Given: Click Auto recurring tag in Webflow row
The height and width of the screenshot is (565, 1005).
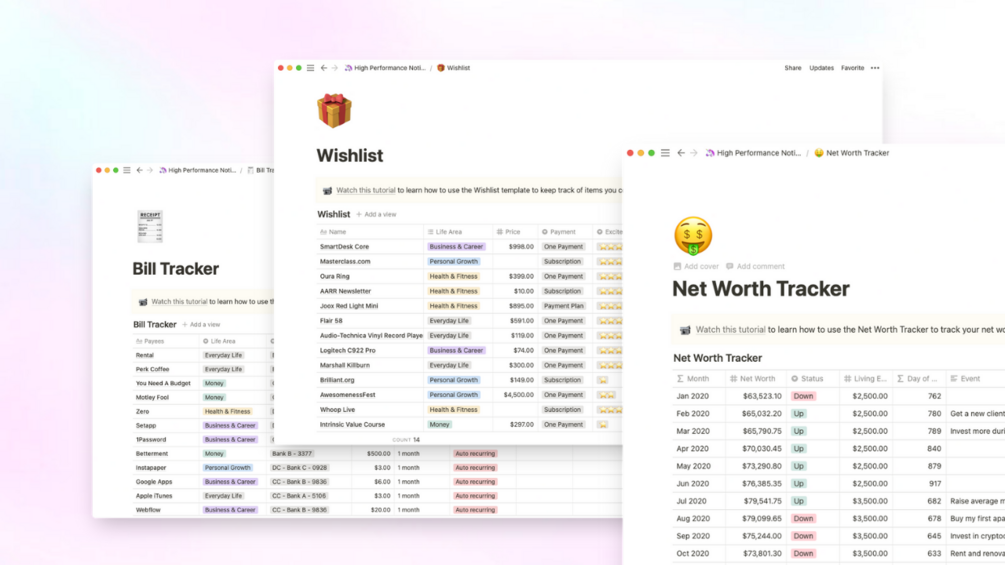Looking at the screenshot, I should click(475, 511).
